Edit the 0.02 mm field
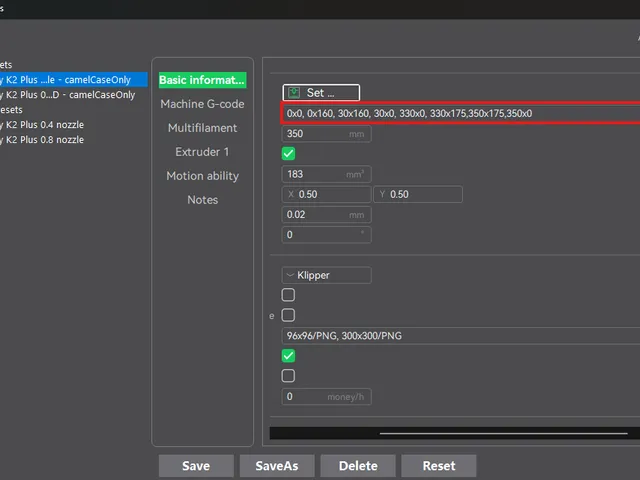The width and height of the screenshot is (640, 480). pyautogui.click(x=326, y=215)
